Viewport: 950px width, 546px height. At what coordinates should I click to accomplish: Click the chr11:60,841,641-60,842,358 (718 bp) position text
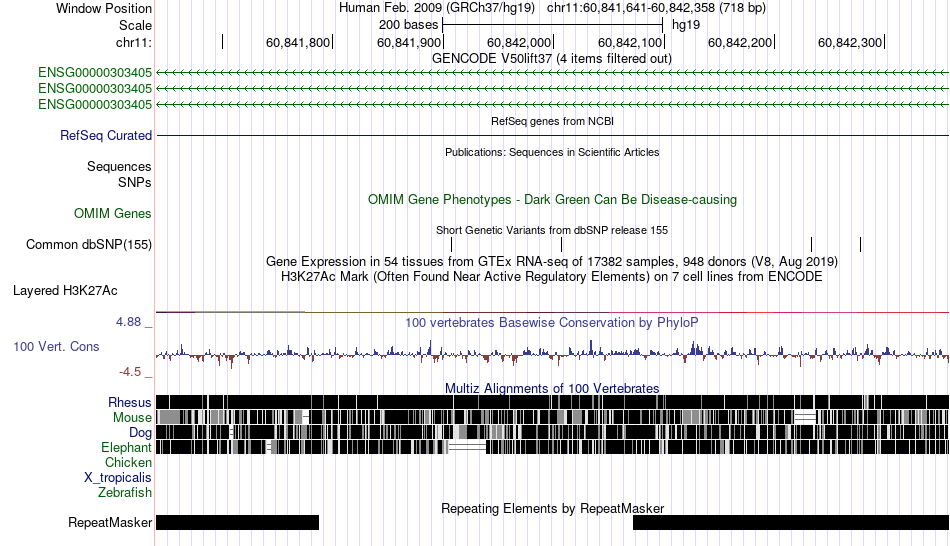656,8
